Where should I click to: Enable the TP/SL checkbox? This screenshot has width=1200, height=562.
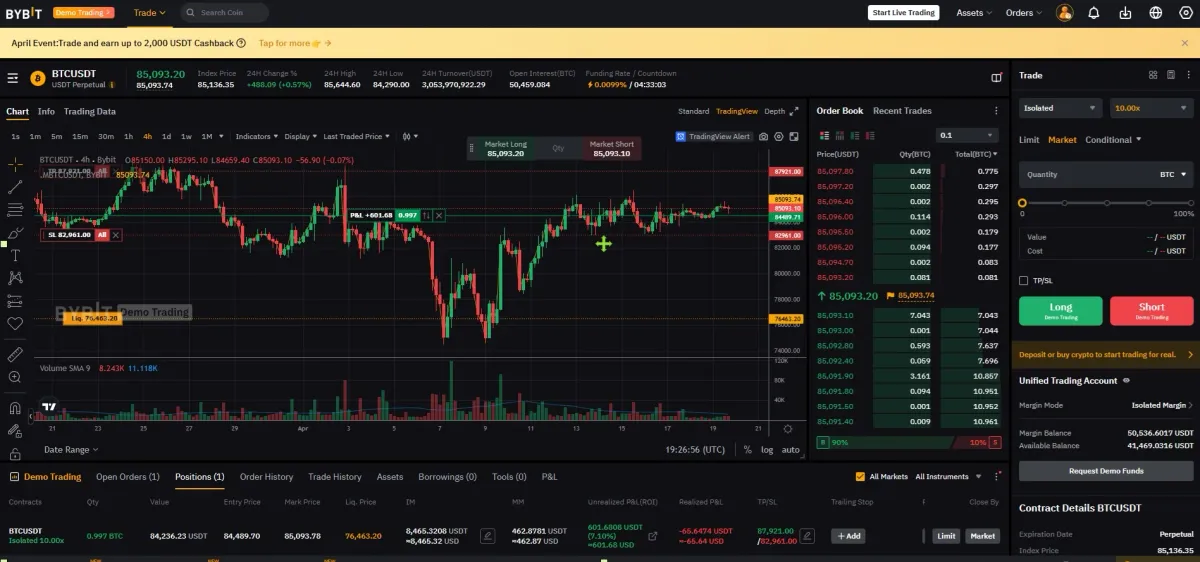click(x=1023, y=281)
